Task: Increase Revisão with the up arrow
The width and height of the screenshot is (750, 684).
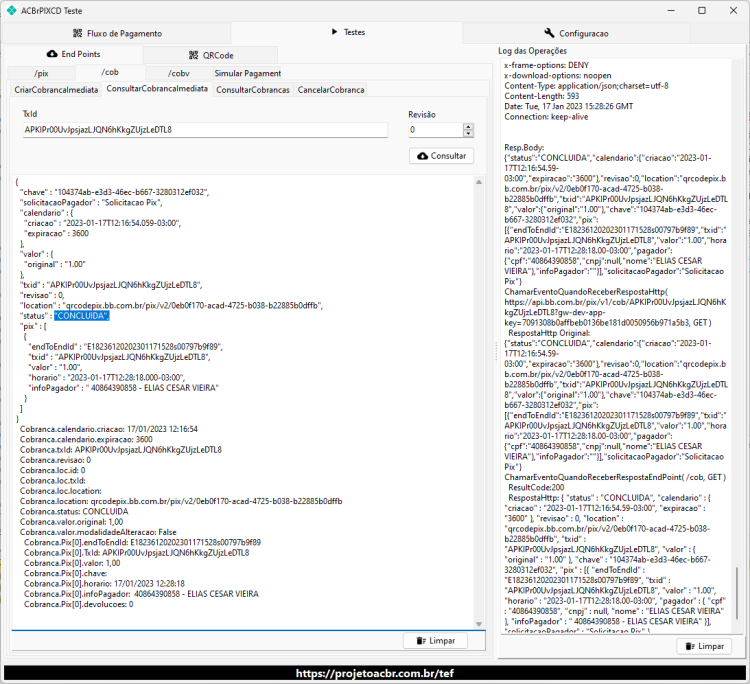Action: [468, 127]
